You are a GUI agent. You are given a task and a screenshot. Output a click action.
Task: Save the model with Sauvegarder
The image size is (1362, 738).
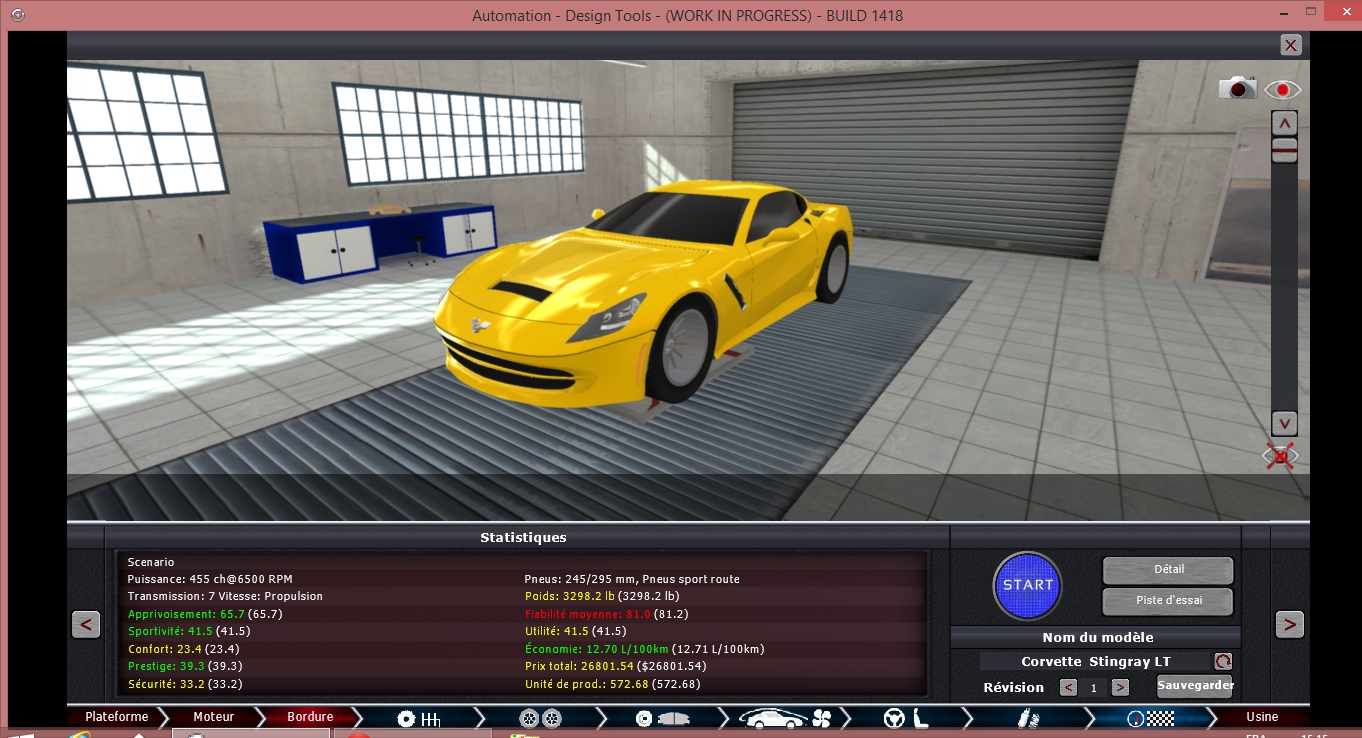coord(1195,686)
